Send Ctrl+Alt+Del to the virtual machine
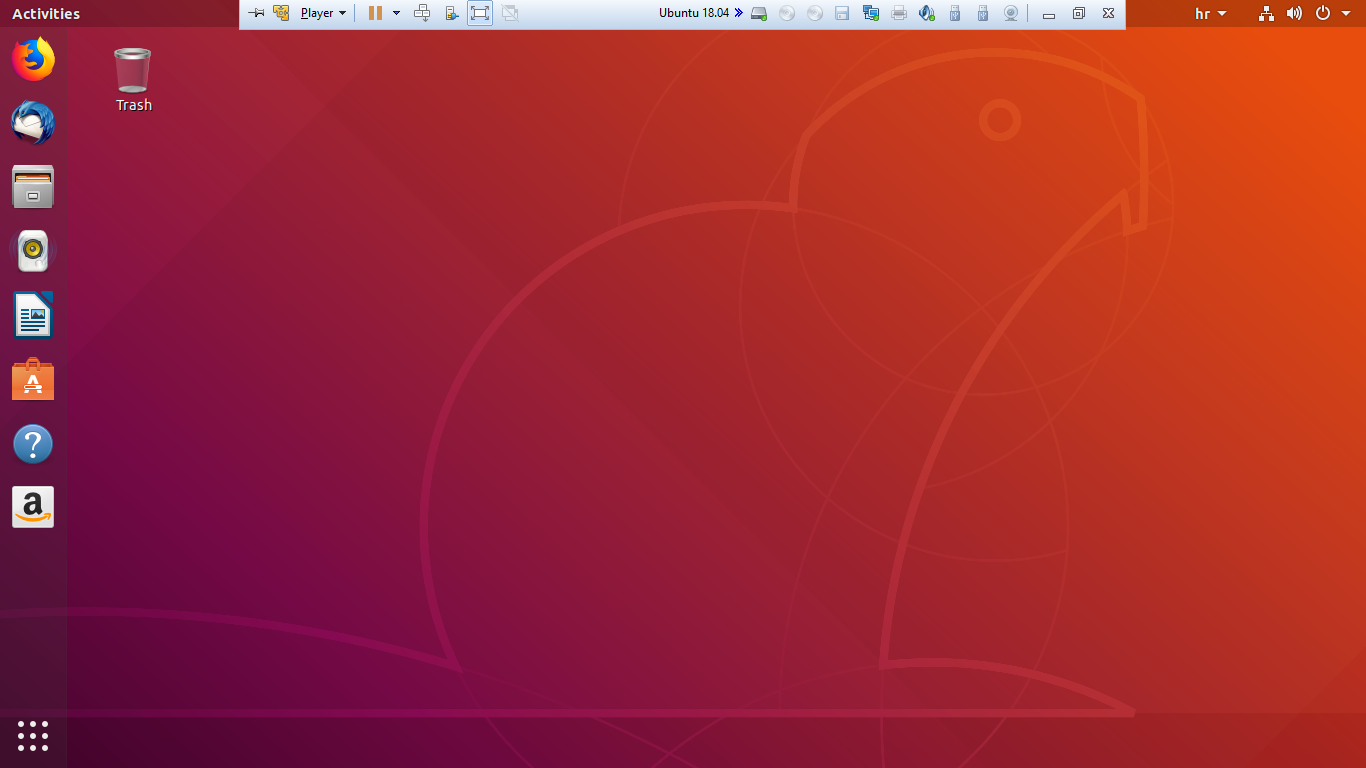 tap(422, 13)
